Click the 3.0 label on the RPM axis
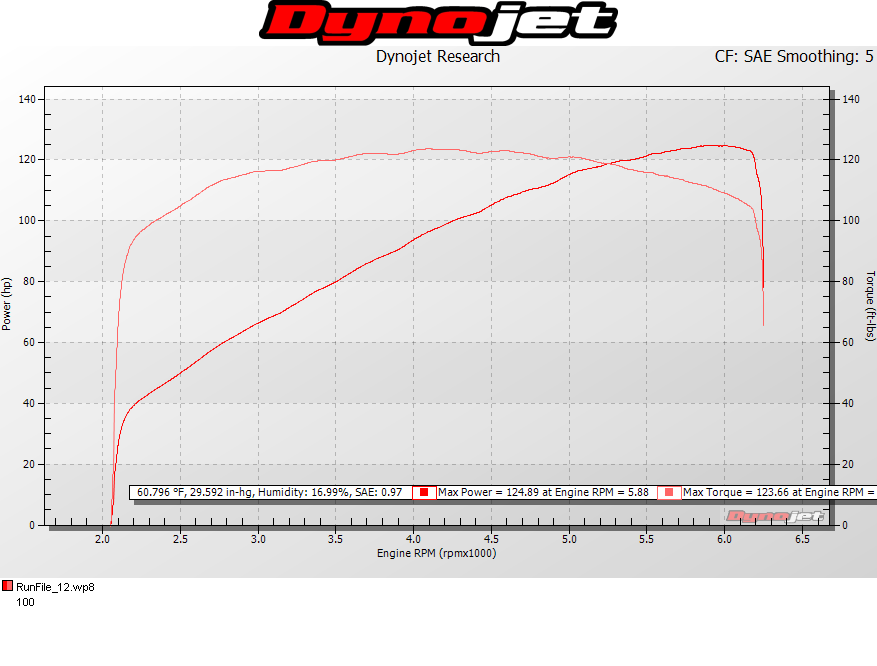The height and width of the screenshot is (666, 877). pos(258,539)
